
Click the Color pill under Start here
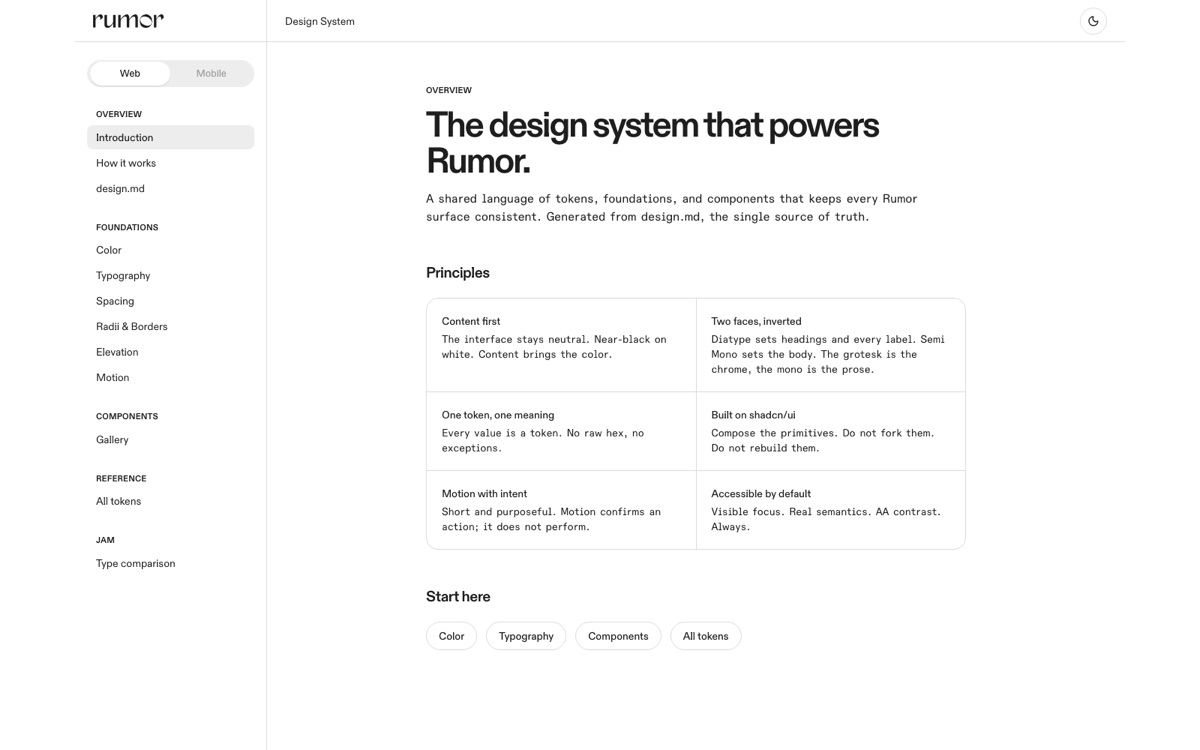point(451,636)
